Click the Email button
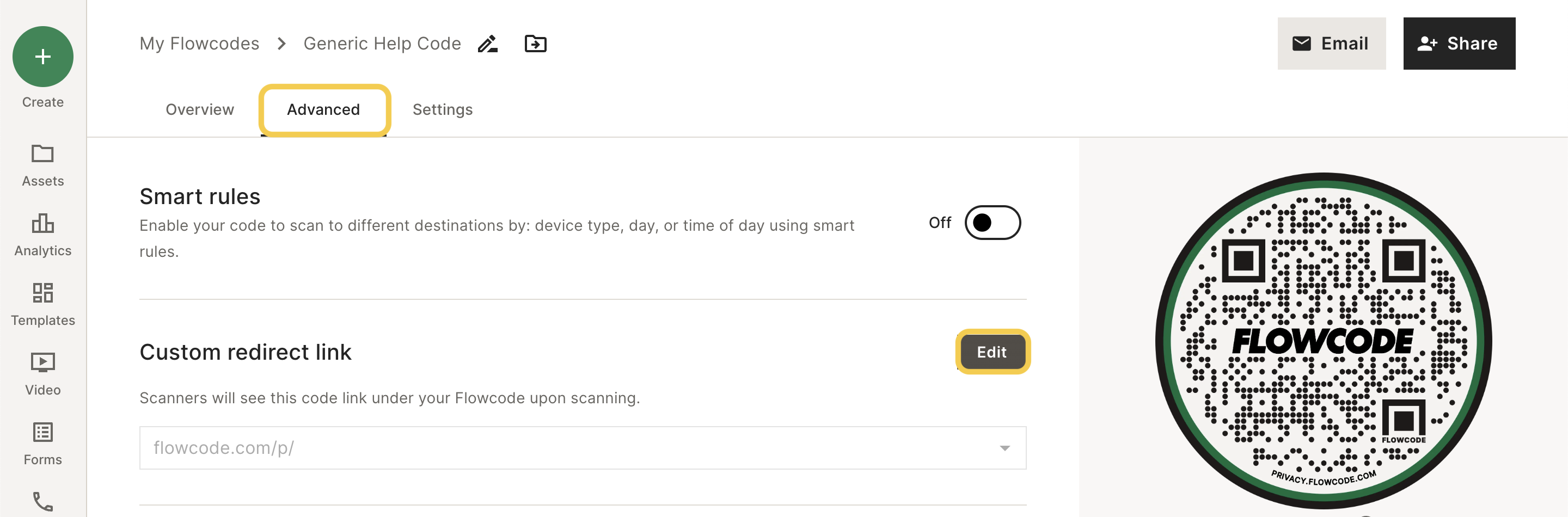 [x=1331, y=44]
